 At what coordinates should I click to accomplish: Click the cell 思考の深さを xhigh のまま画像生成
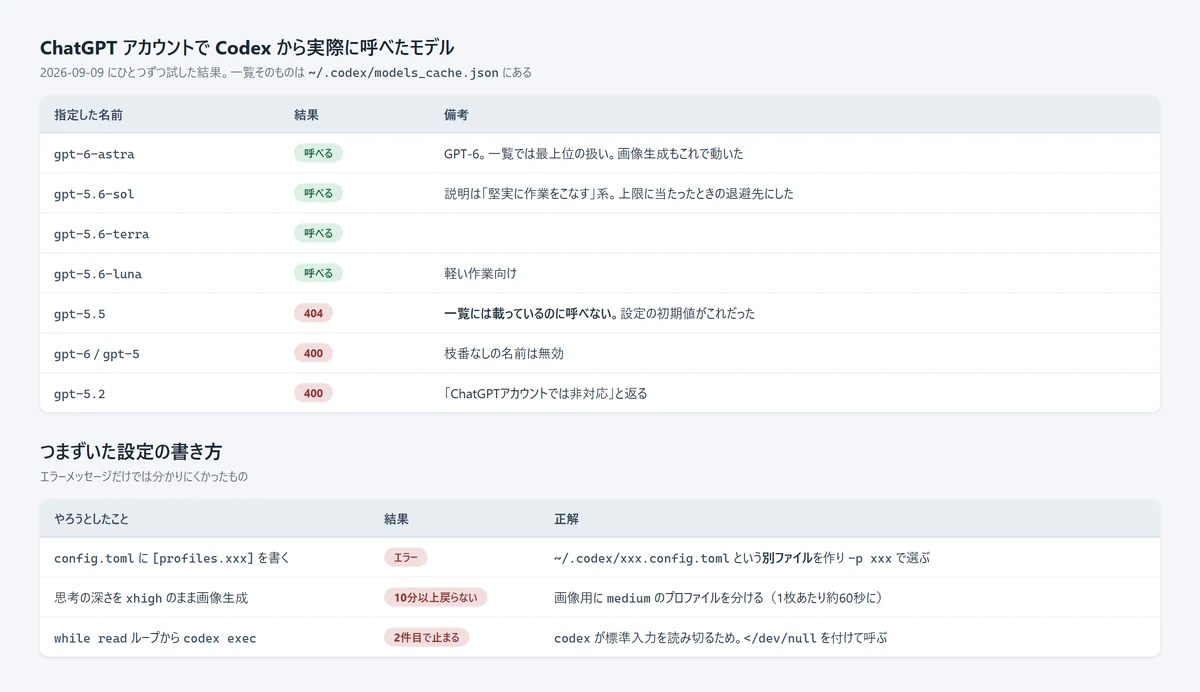151,598
